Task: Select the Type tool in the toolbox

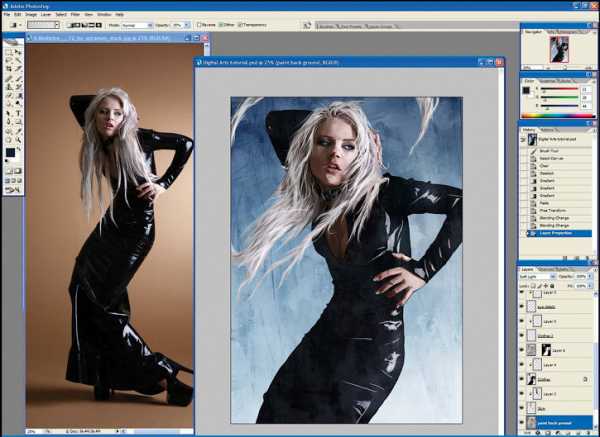Action: [x=18, y=114]
